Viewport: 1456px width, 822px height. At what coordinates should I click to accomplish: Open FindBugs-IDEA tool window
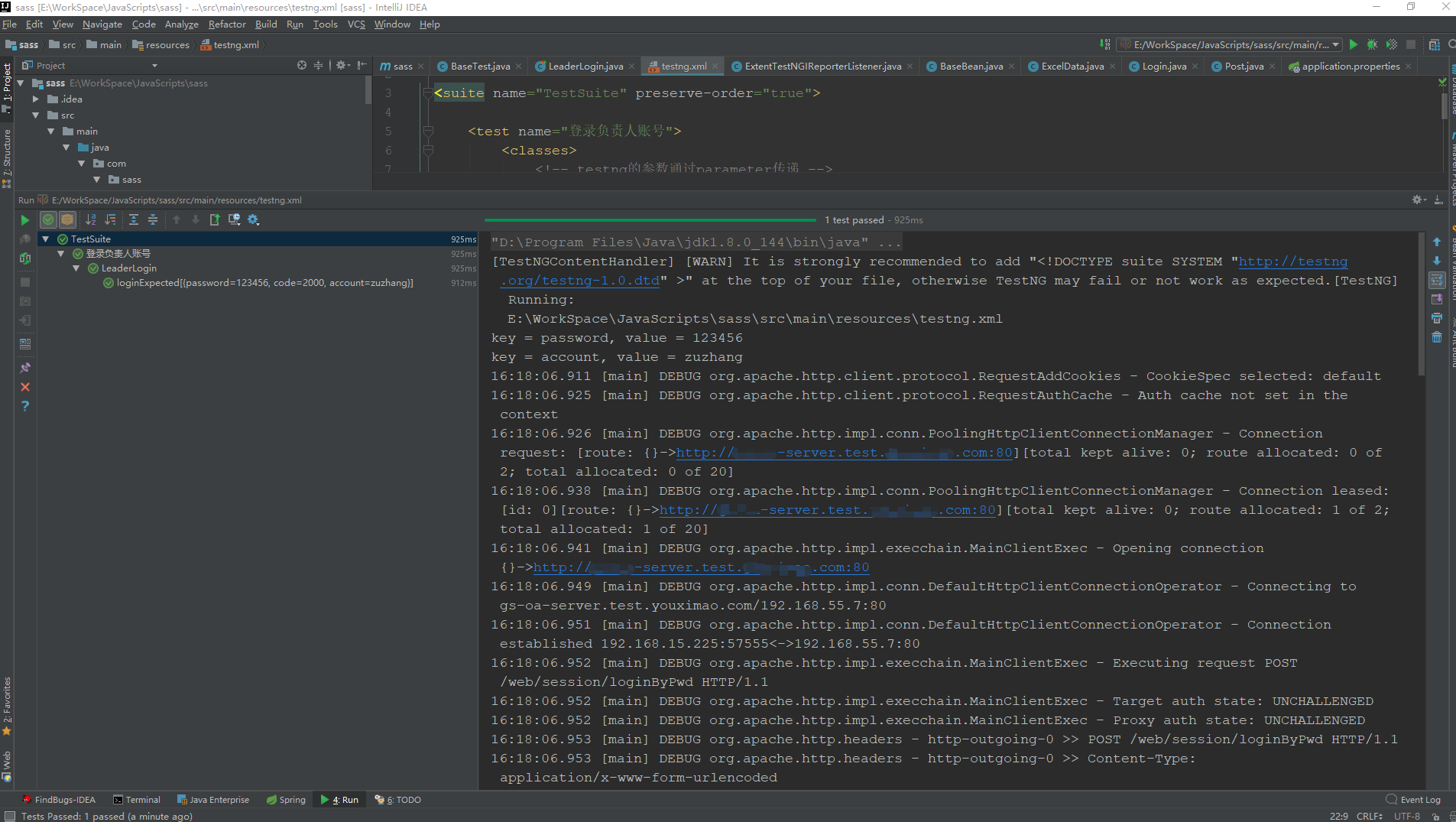[59, 800]
